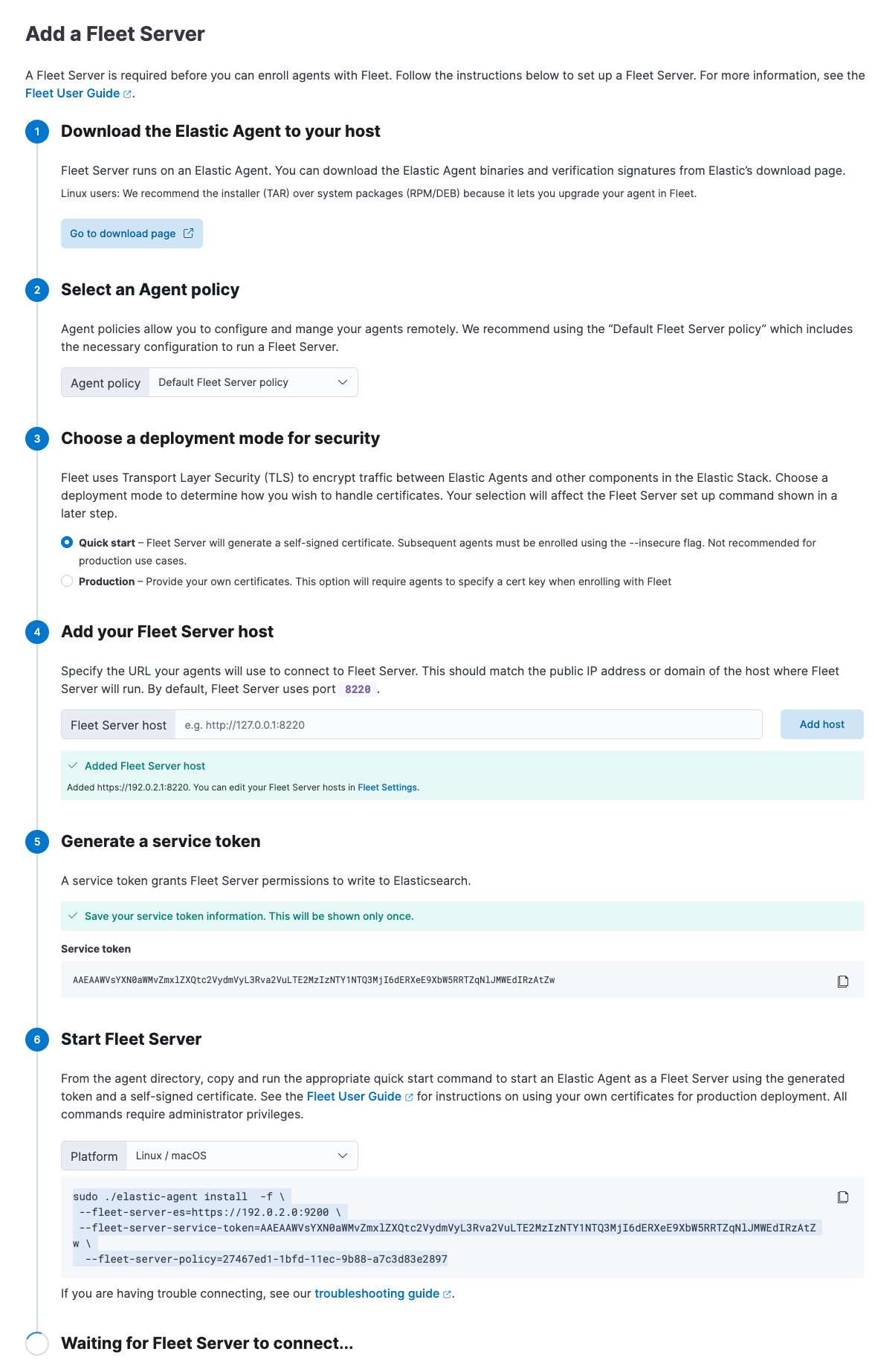The image size is (875, 1372).
Task: Open Fleet Settings link
Action: click(387, 787)
